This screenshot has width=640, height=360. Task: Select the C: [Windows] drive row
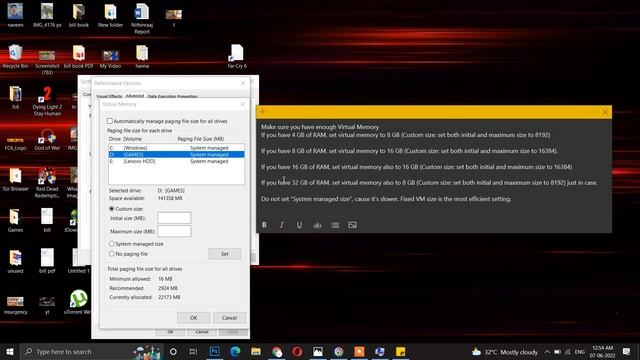176,148
